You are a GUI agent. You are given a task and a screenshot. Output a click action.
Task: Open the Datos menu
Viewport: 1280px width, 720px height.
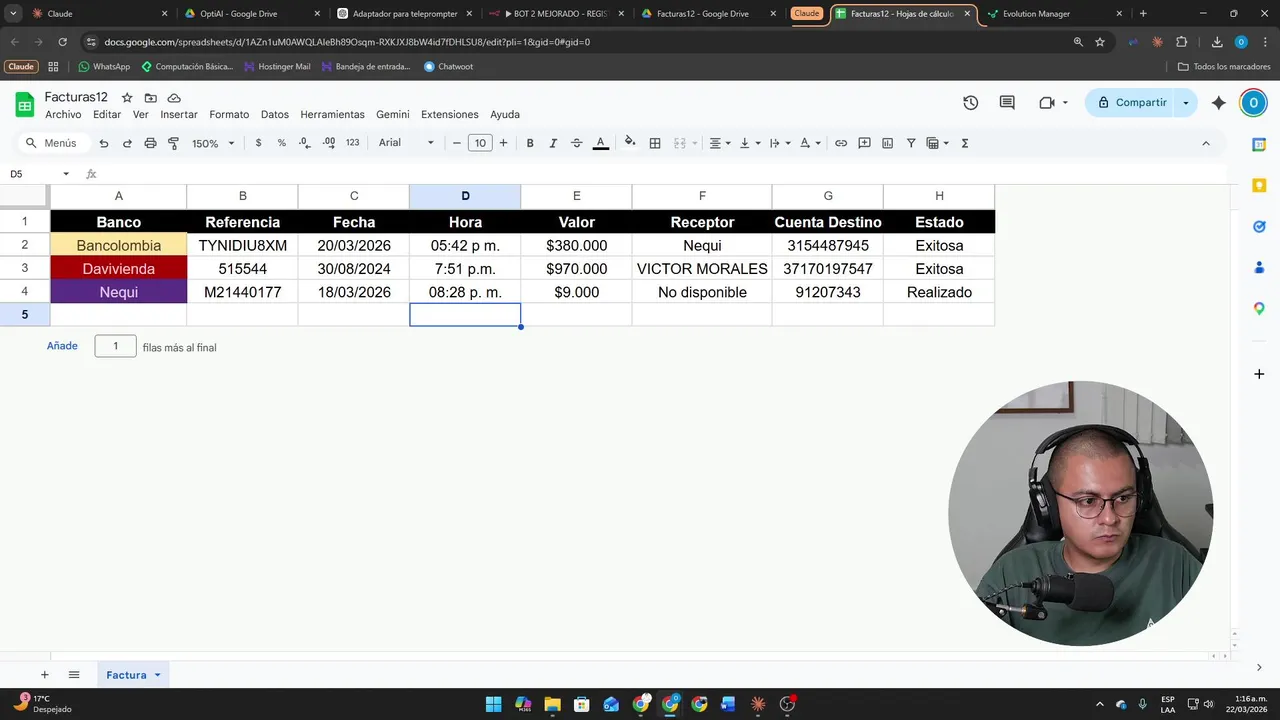click(x=275, y=115)
